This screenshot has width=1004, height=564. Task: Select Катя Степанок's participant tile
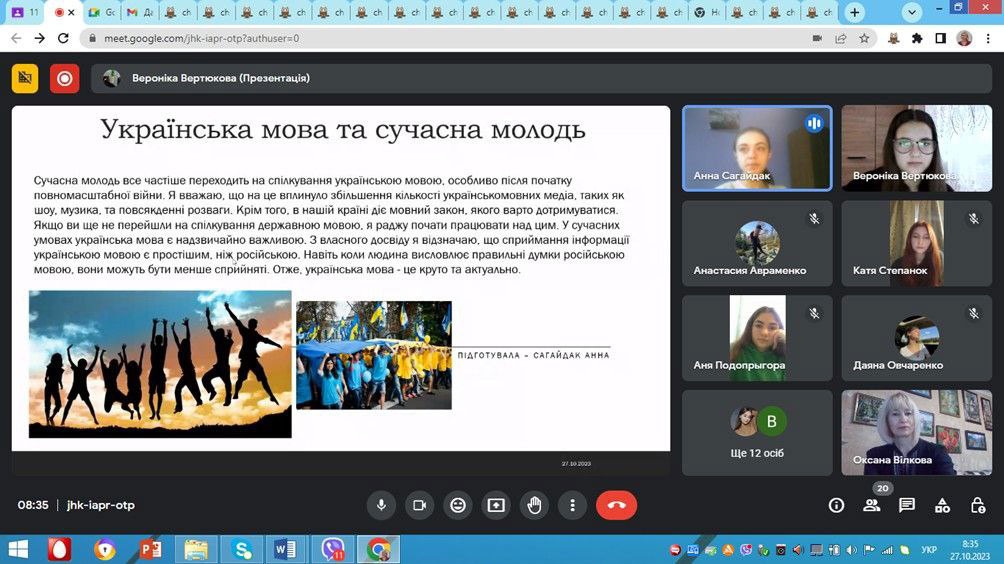pos(916,243)
